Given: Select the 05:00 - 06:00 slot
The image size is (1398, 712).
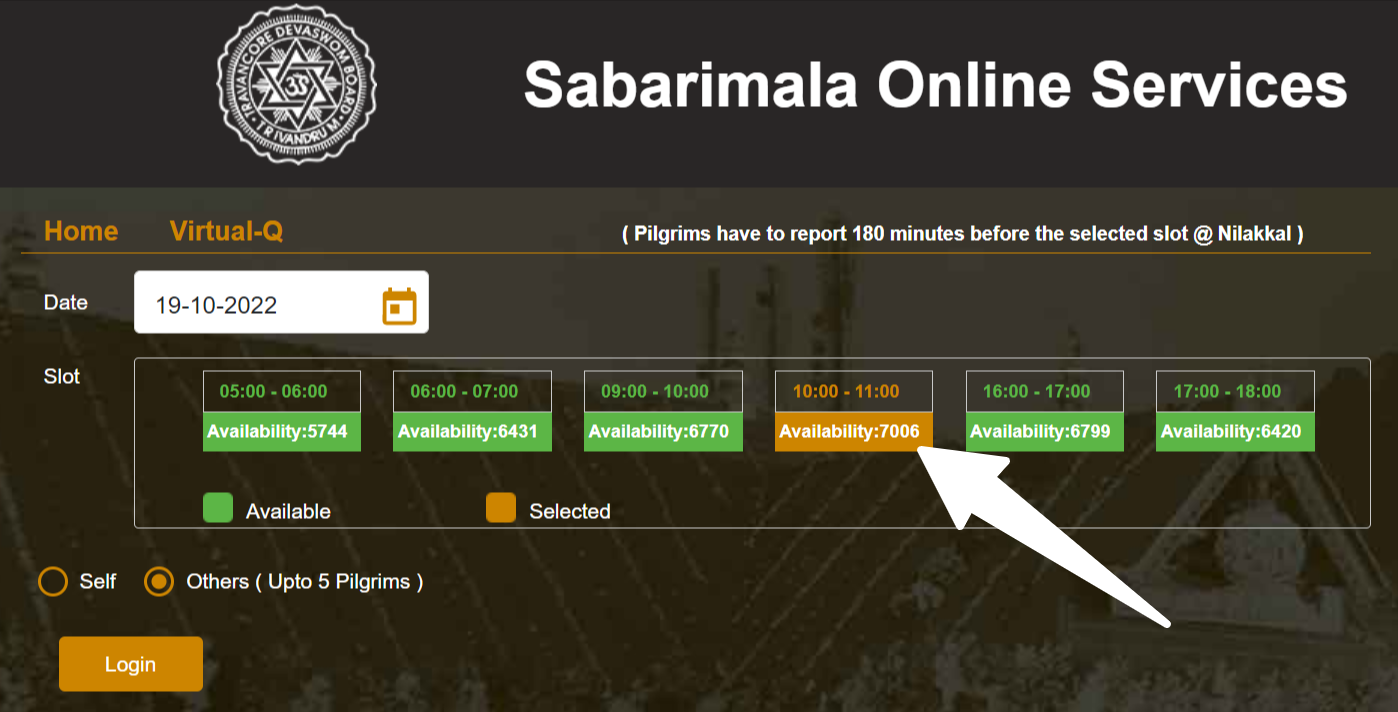Looking at the screenshot, I should pos(281,391).
